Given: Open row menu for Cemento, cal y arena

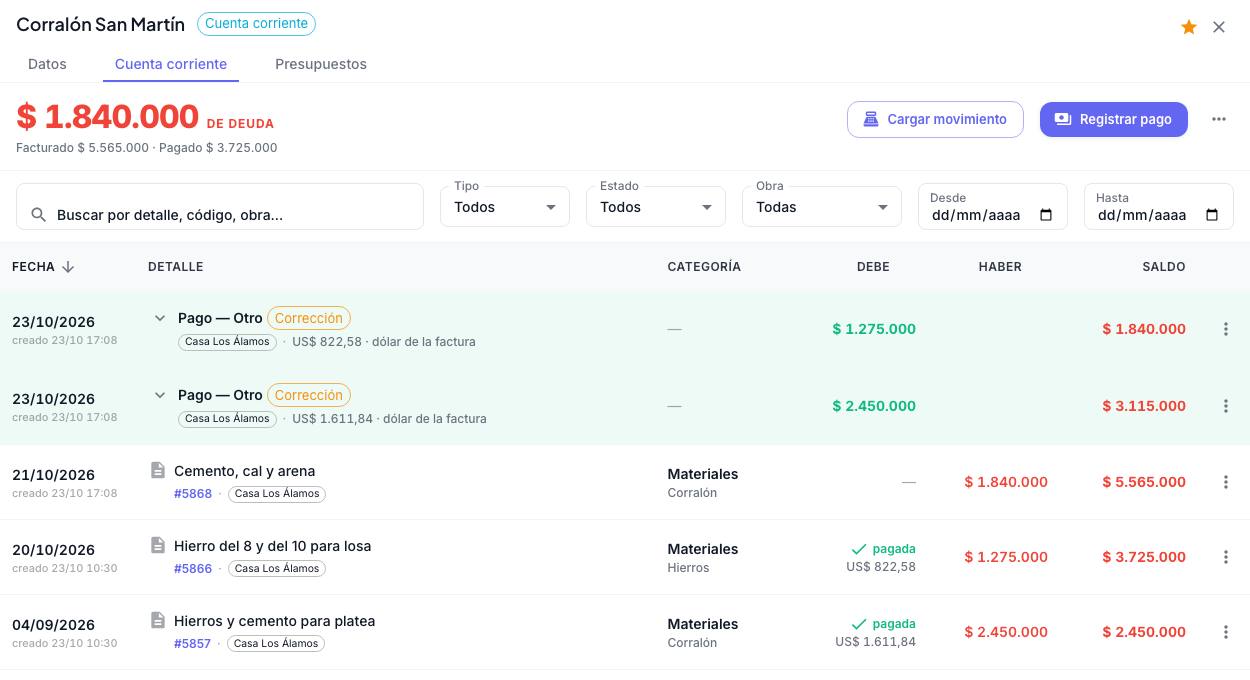Looking at the screenshot, I should [x=1226, y=482].
